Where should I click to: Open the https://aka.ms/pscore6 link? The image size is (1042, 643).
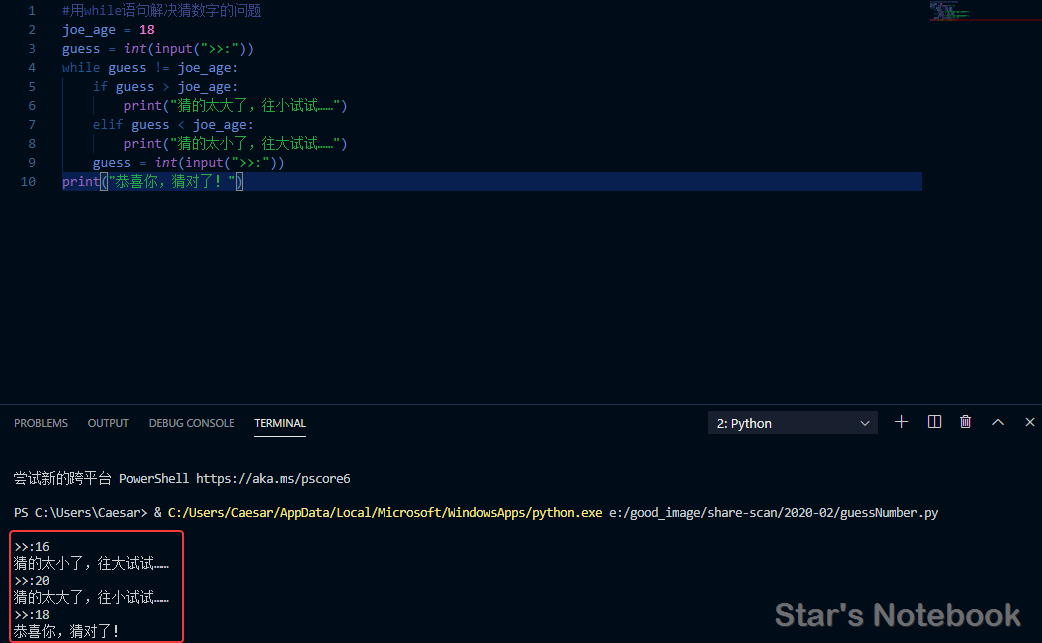point(273,479)
